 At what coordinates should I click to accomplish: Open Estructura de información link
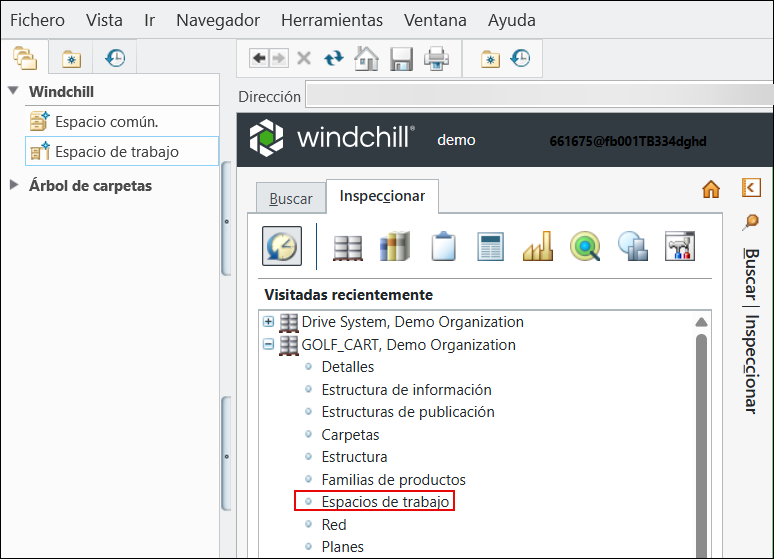(x=406, y=390)
